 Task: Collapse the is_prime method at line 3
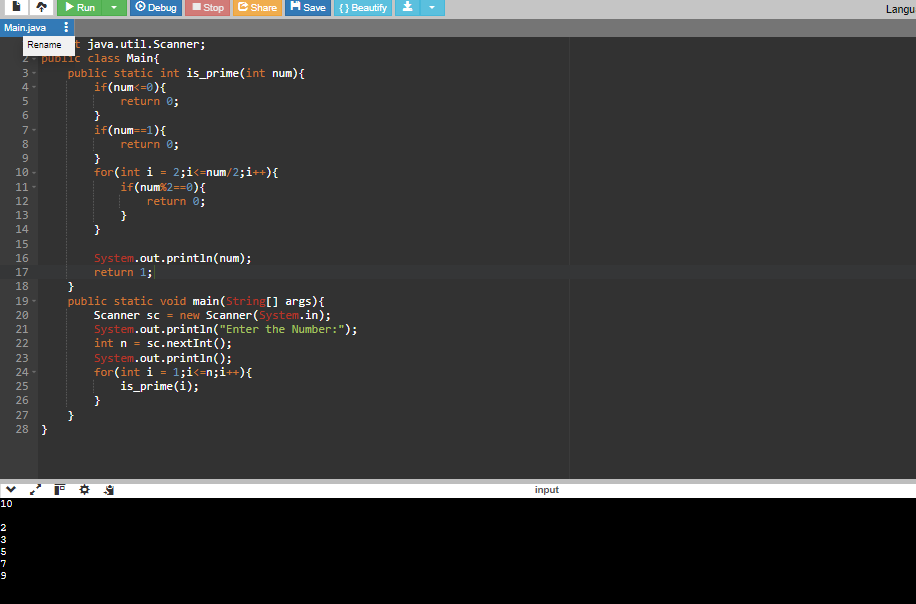click(x=34, y=73)
